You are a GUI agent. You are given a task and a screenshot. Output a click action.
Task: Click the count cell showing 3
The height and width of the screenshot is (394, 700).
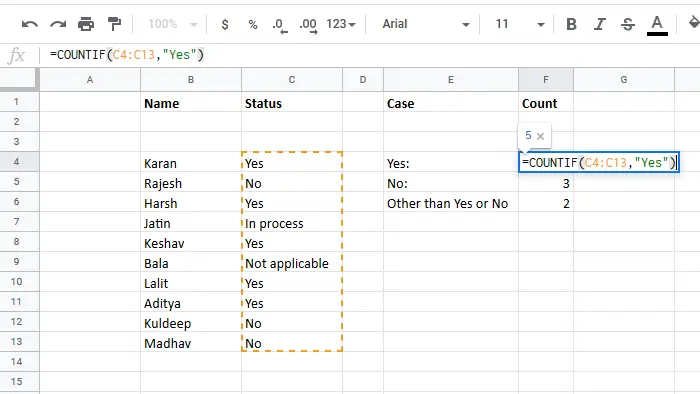click(x=546, y=183)
